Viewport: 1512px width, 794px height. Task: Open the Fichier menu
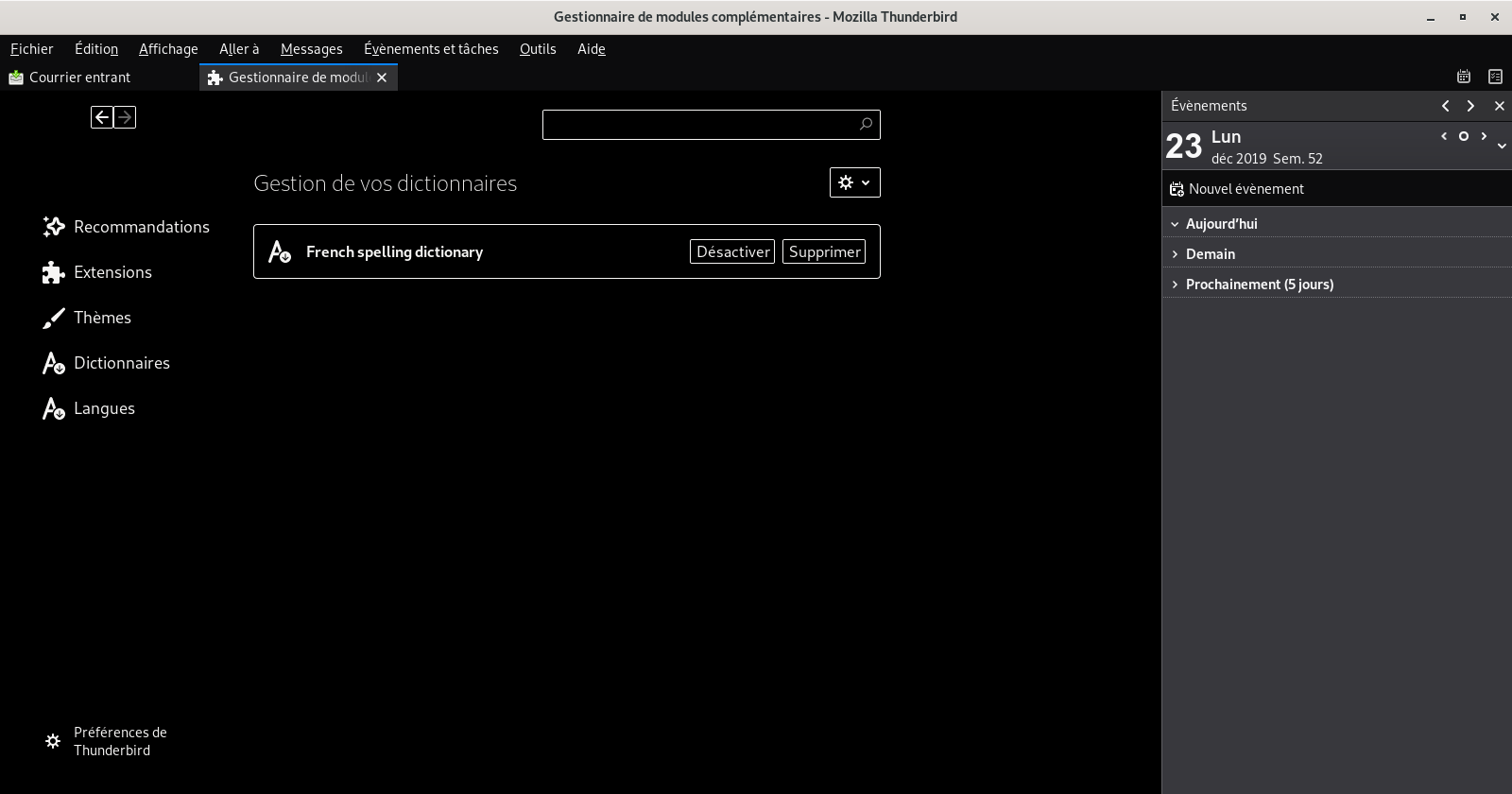coord(32,49)
